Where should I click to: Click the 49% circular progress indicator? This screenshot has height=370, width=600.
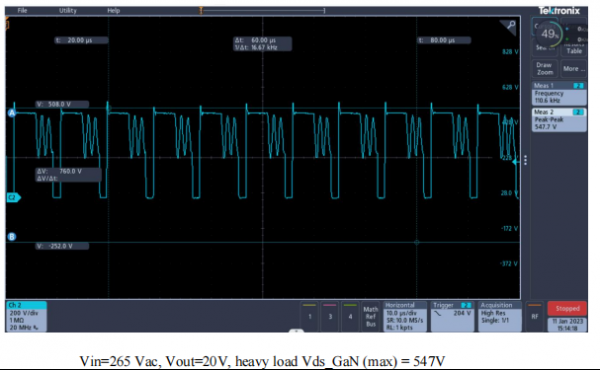coord(549,34)
